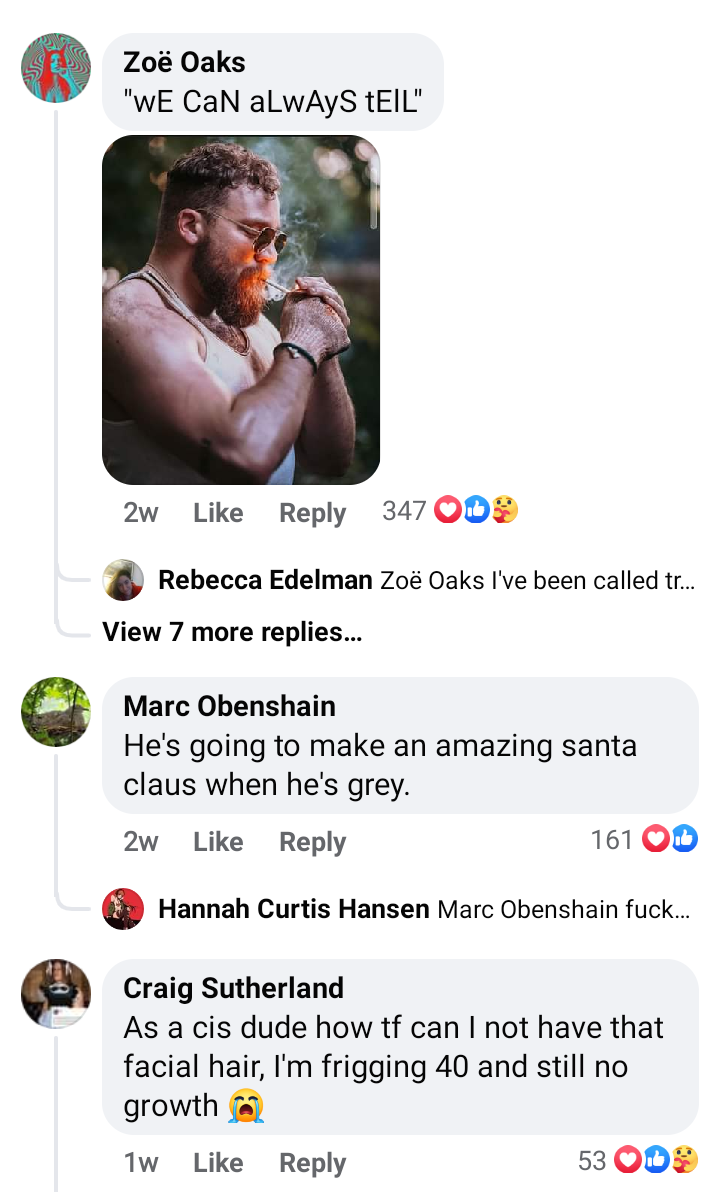Reply to Zoë Oaks' comment
Screen dimensions: 719x1192
pos(312,513)
